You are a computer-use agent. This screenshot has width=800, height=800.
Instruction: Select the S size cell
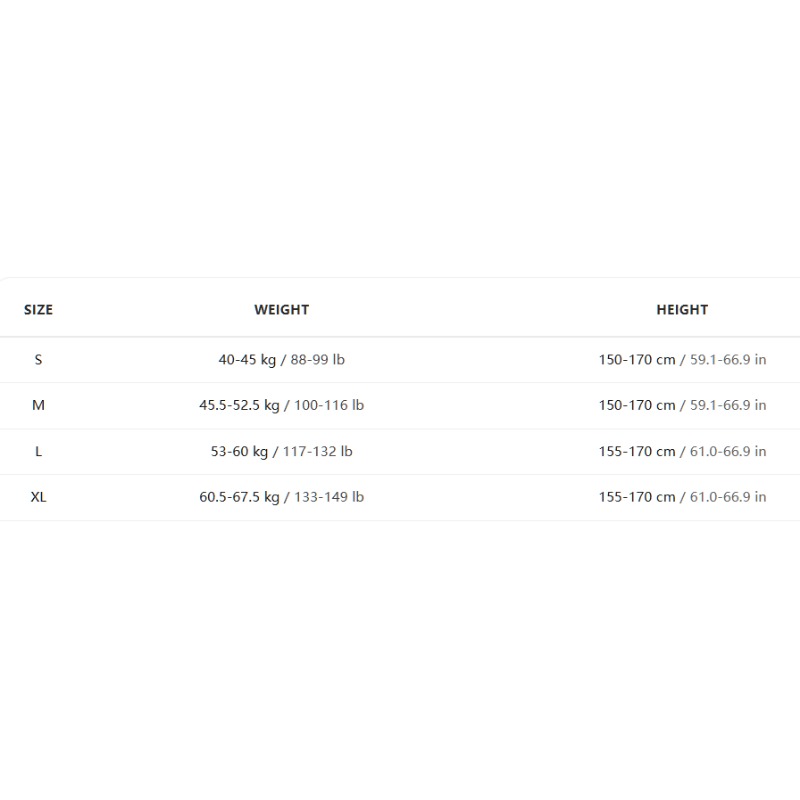click(x=38, y=360)
